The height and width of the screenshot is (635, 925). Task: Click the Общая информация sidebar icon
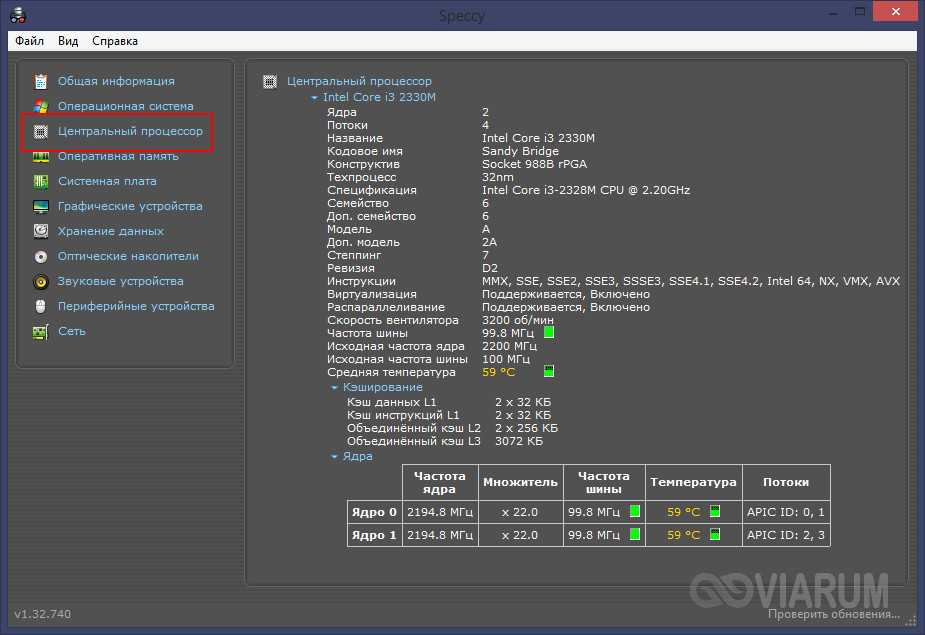click(x=41, y=81)
